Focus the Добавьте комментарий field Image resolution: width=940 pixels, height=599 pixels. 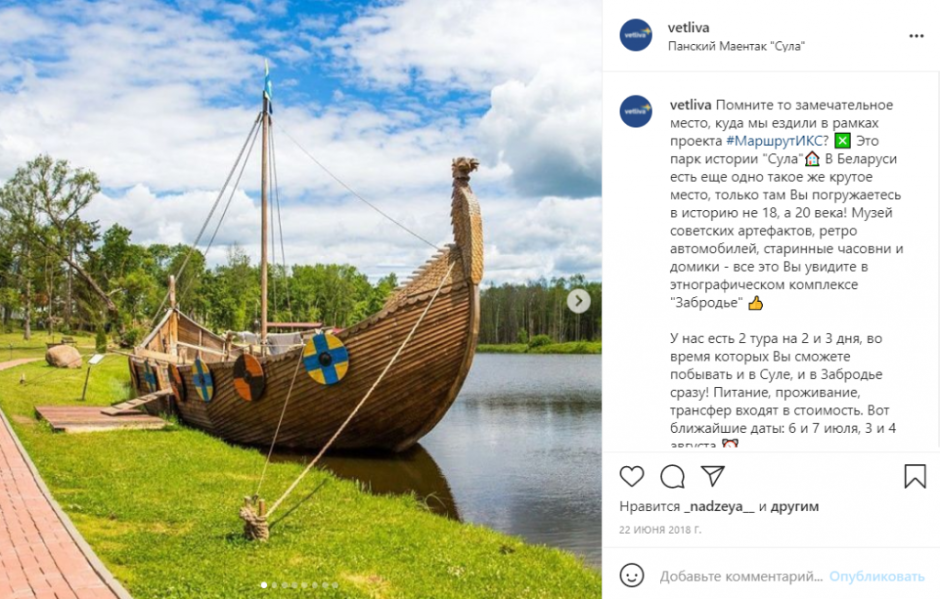coord(741,576)
